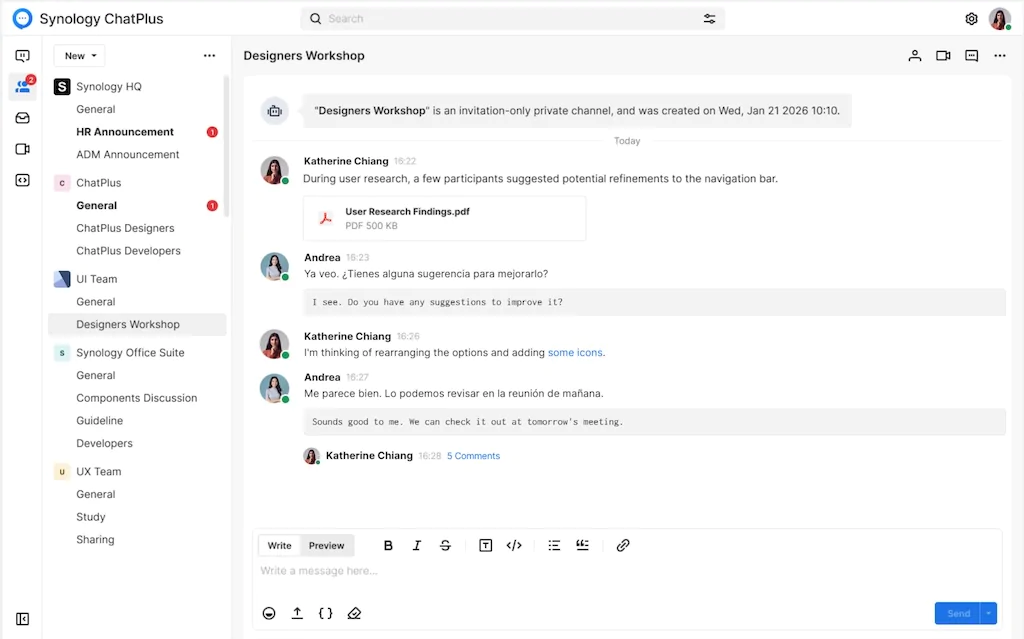Insert a bulleted list
Screen dimensions: 1024x639
click(554, 546)
